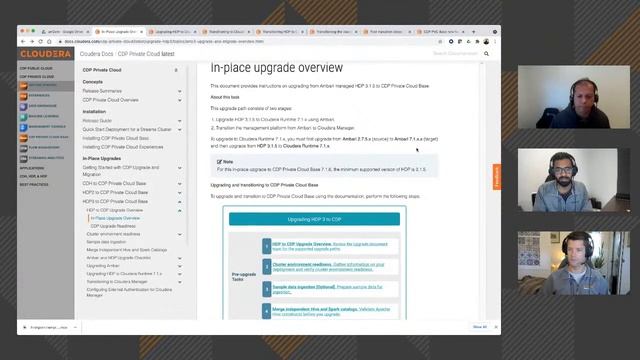The width and height of the screenshot is (640, 360).
Task: Collapse HDP3 to CDP Private Cloud Base
Action: pyautogui.click(x=180, y=202)
